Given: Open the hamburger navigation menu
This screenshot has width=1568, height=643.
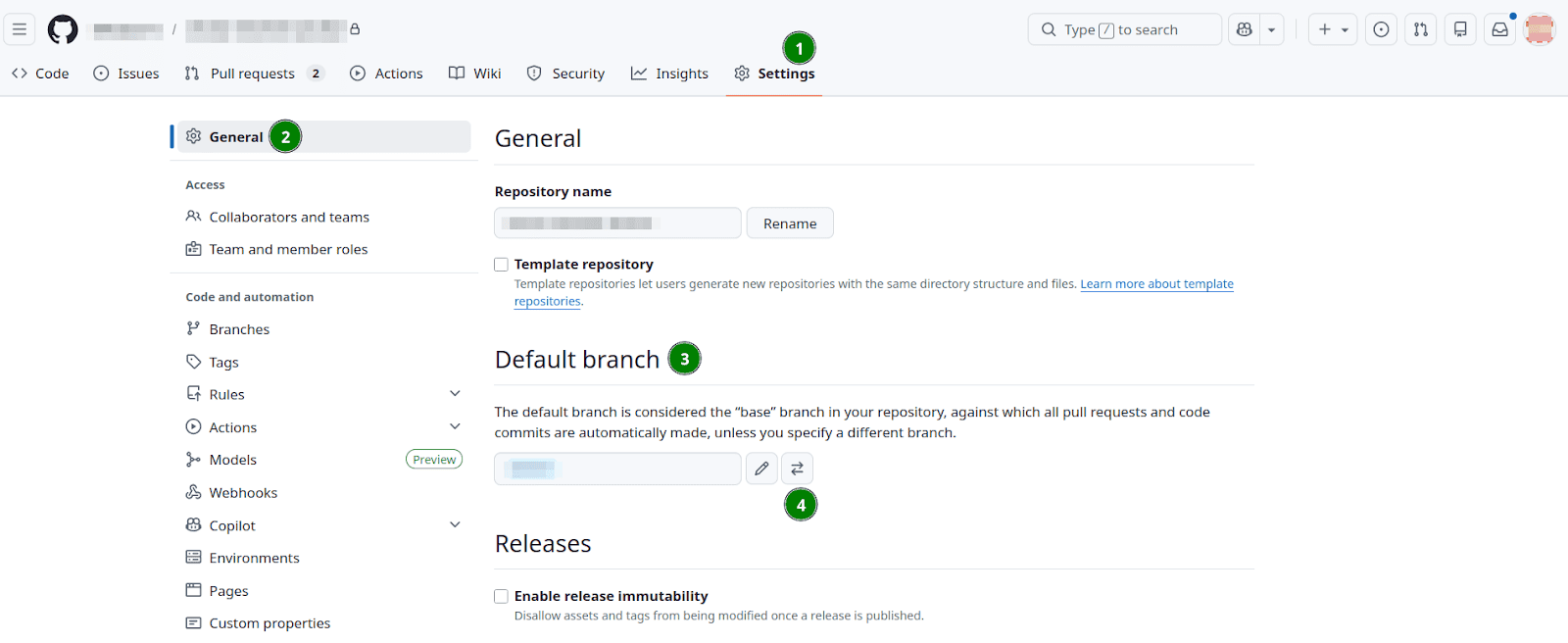Looking at the screenshot, I should [x=20, y=29].
